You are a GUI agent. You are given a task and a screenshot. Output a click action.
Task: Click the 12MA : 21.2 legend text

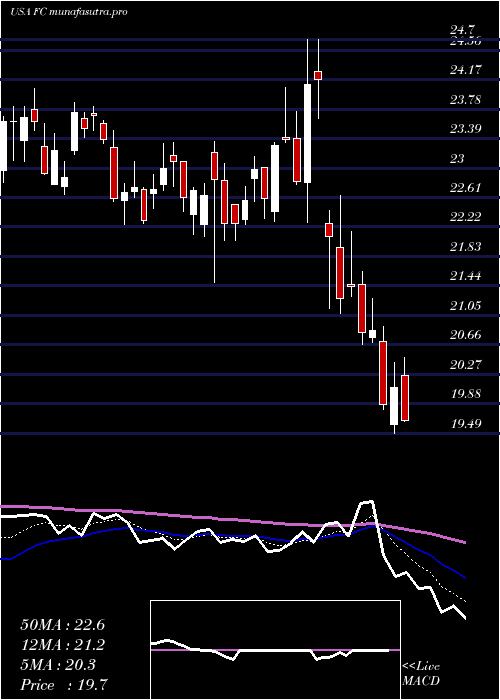(62, 645)
